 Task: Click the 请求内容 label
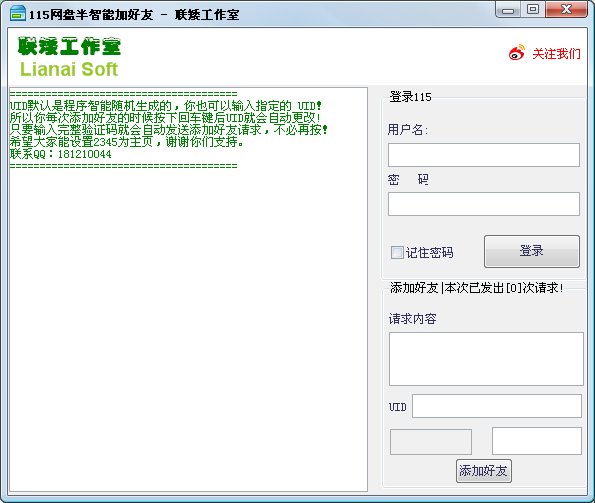click(412, 319)
